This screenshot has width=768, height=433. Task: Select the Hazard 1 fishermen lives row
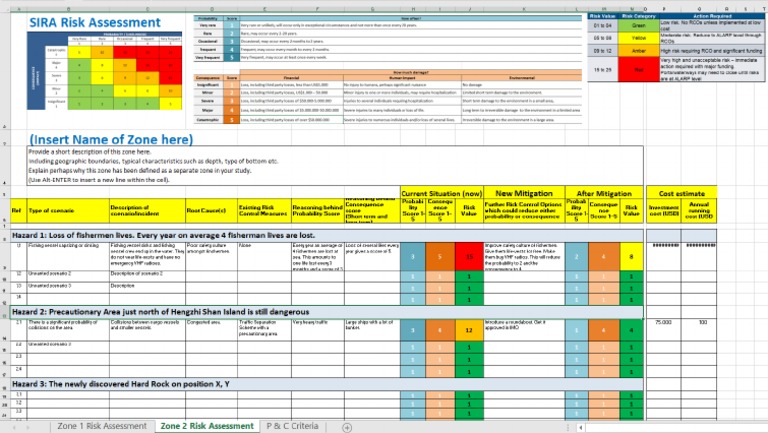(327, 236)
